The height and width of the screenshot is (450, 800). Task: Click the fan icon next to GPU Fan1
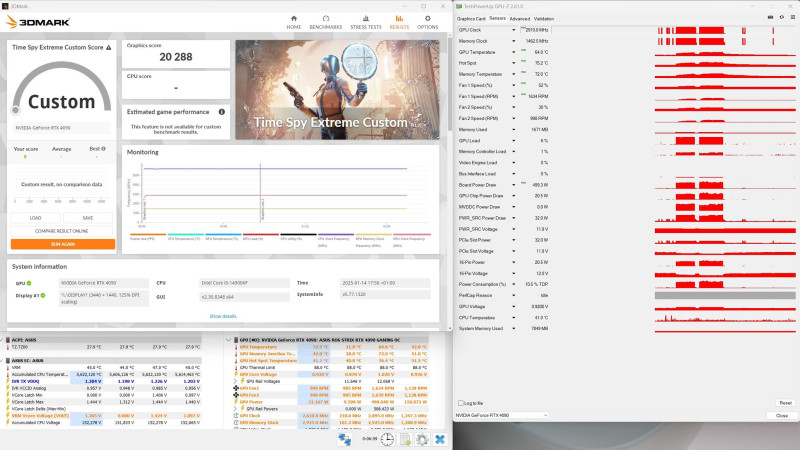coord(236,388)
